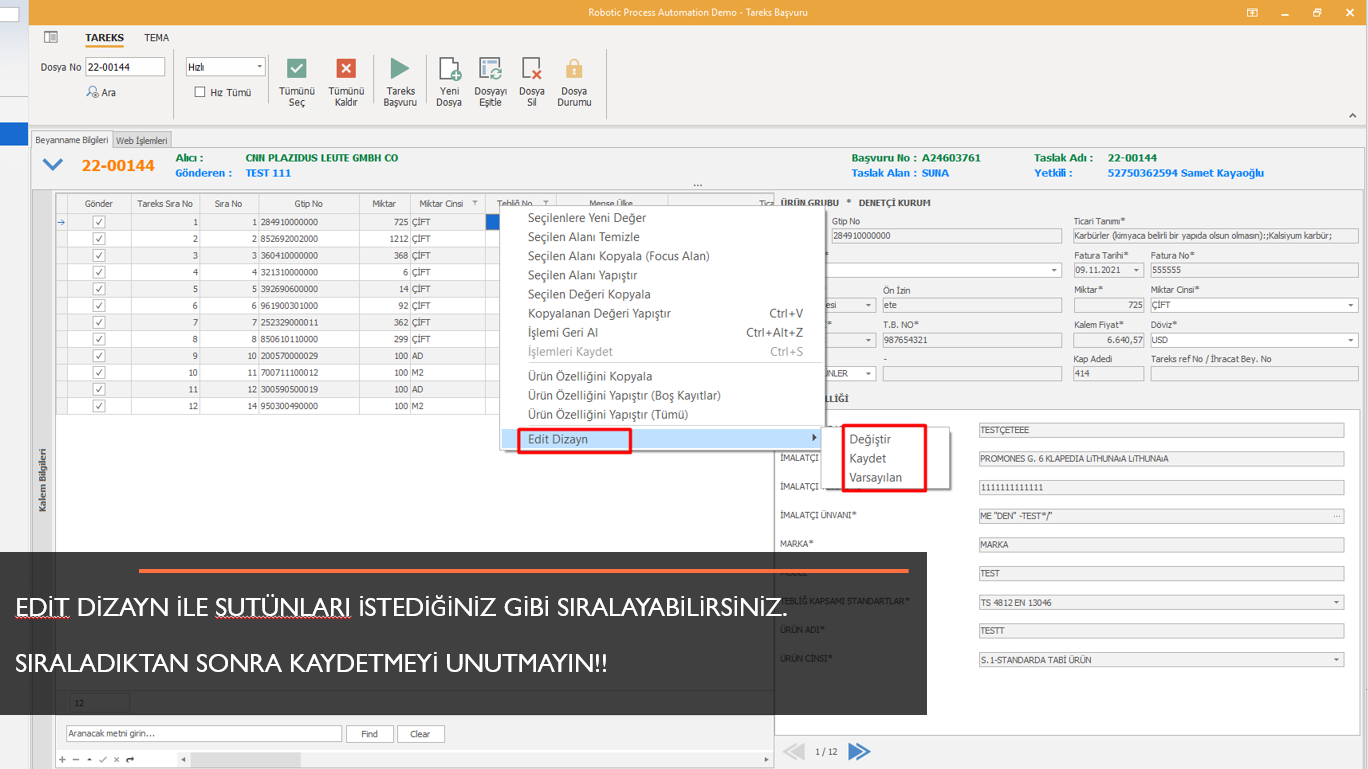This screenshot has width=1368, height=769.
Task: Click the Tümünü Seç green check icon
Action: (297, 68)
